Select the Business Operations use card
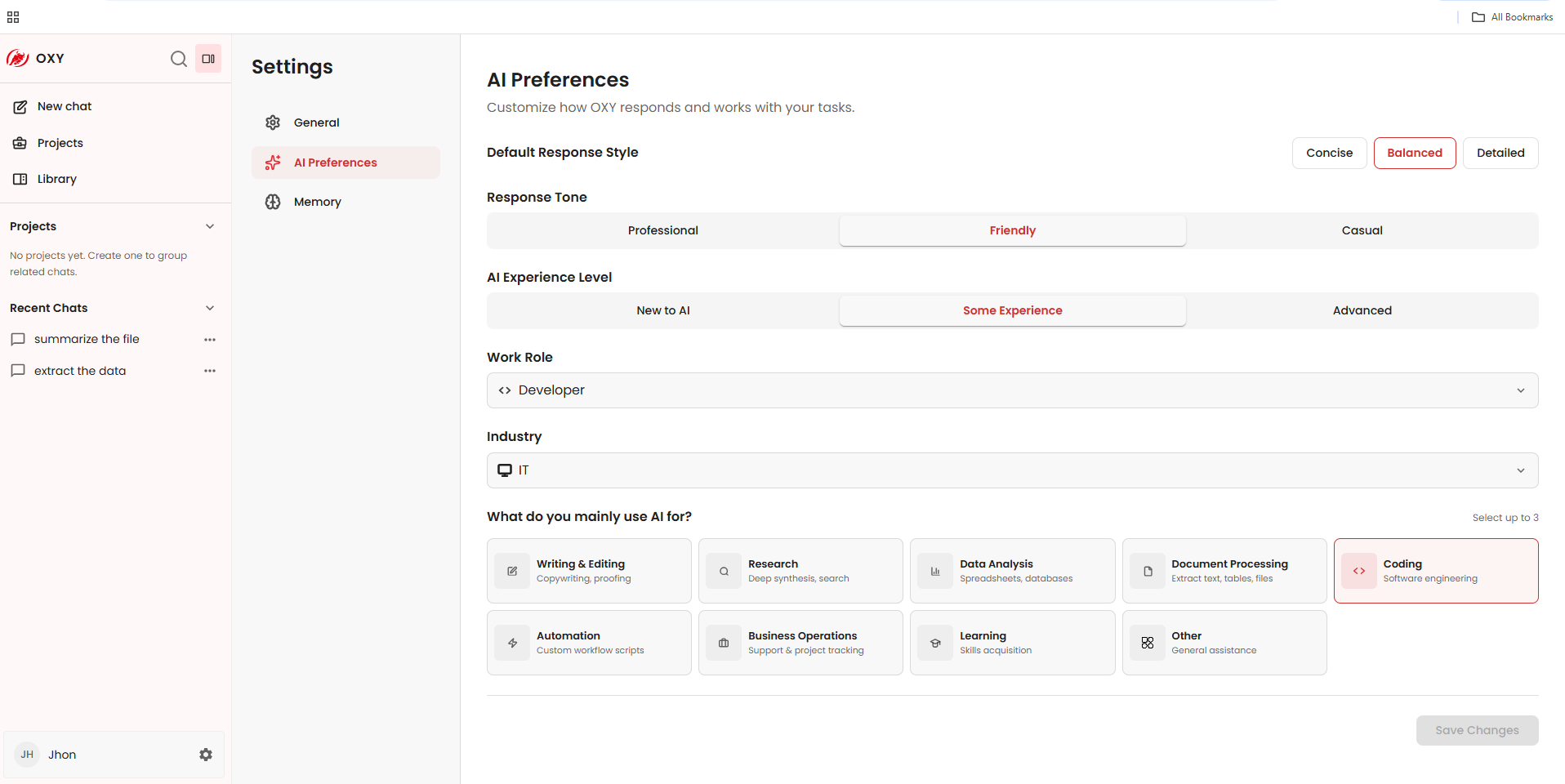 [x=800, y=643]
